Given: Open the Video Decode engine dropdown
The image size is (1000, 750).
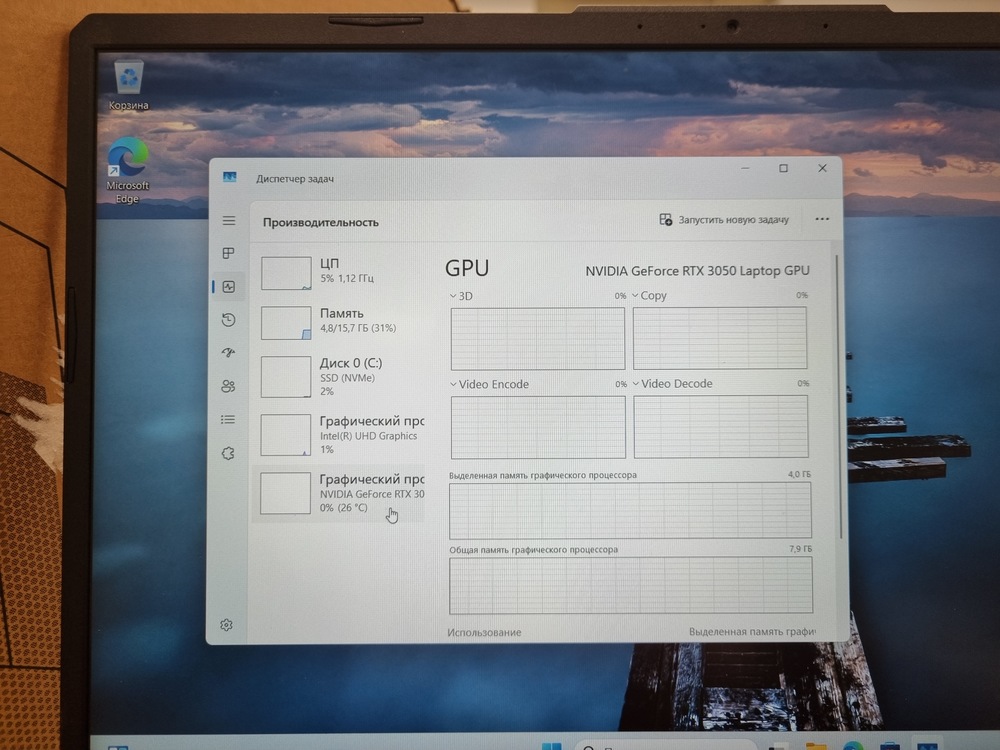Looking at the screenshot, I should 672,383.
